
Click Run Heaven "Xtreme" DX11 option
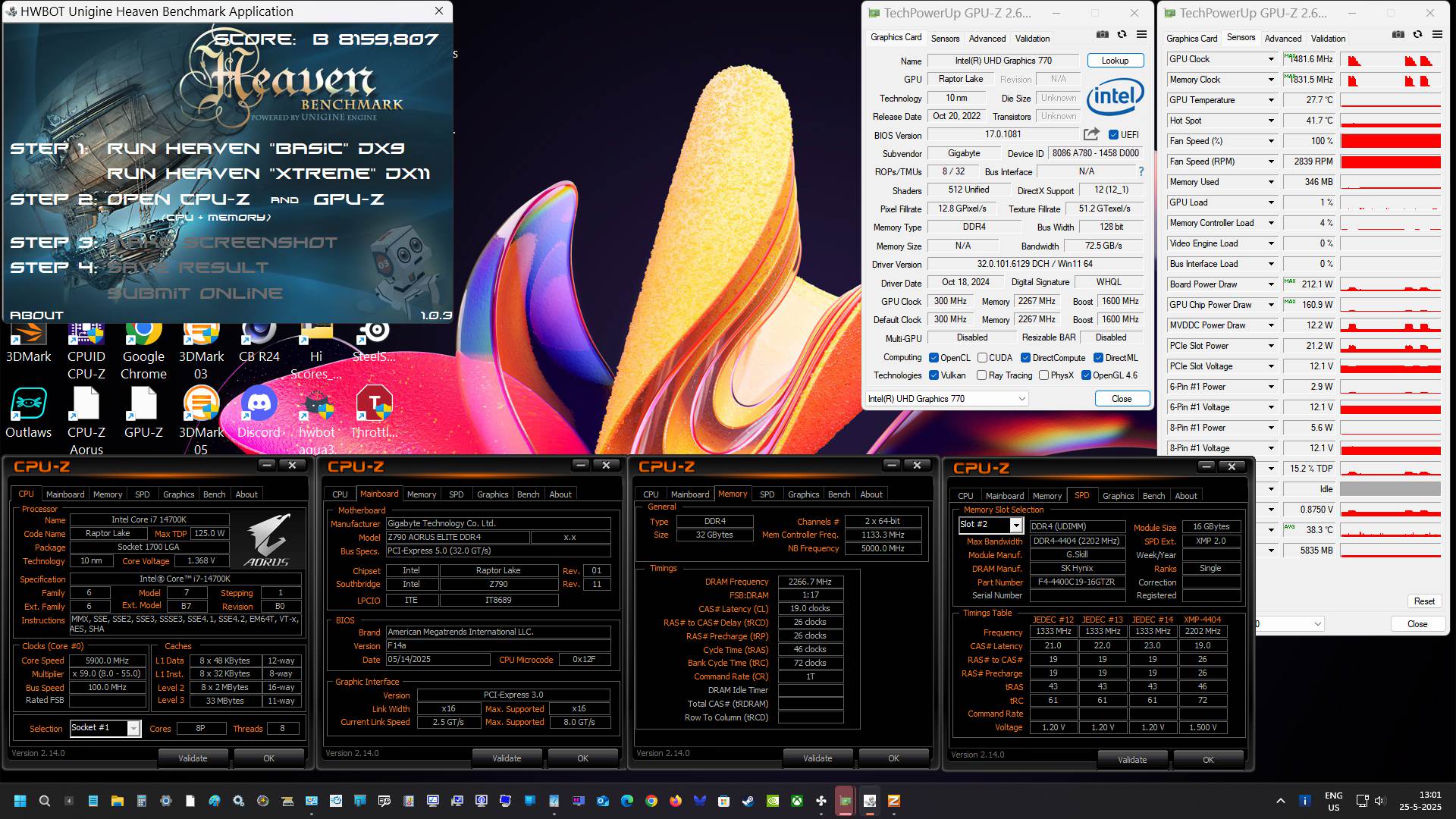268,174
